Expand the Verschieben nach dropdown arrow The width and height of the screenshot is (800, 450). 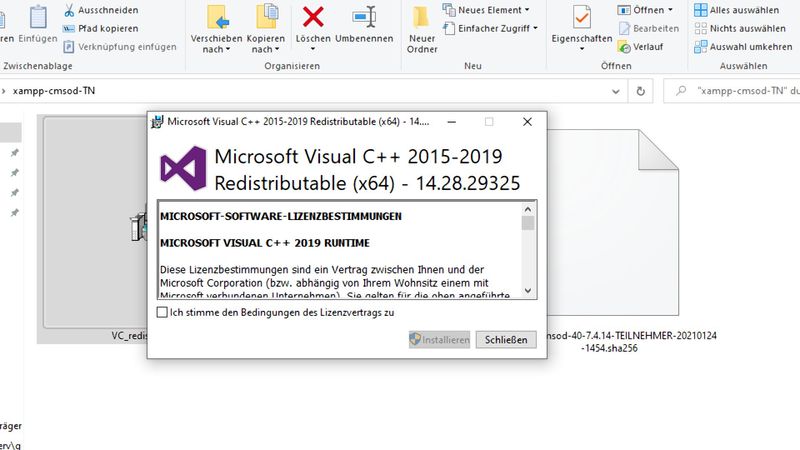point(228,49)
